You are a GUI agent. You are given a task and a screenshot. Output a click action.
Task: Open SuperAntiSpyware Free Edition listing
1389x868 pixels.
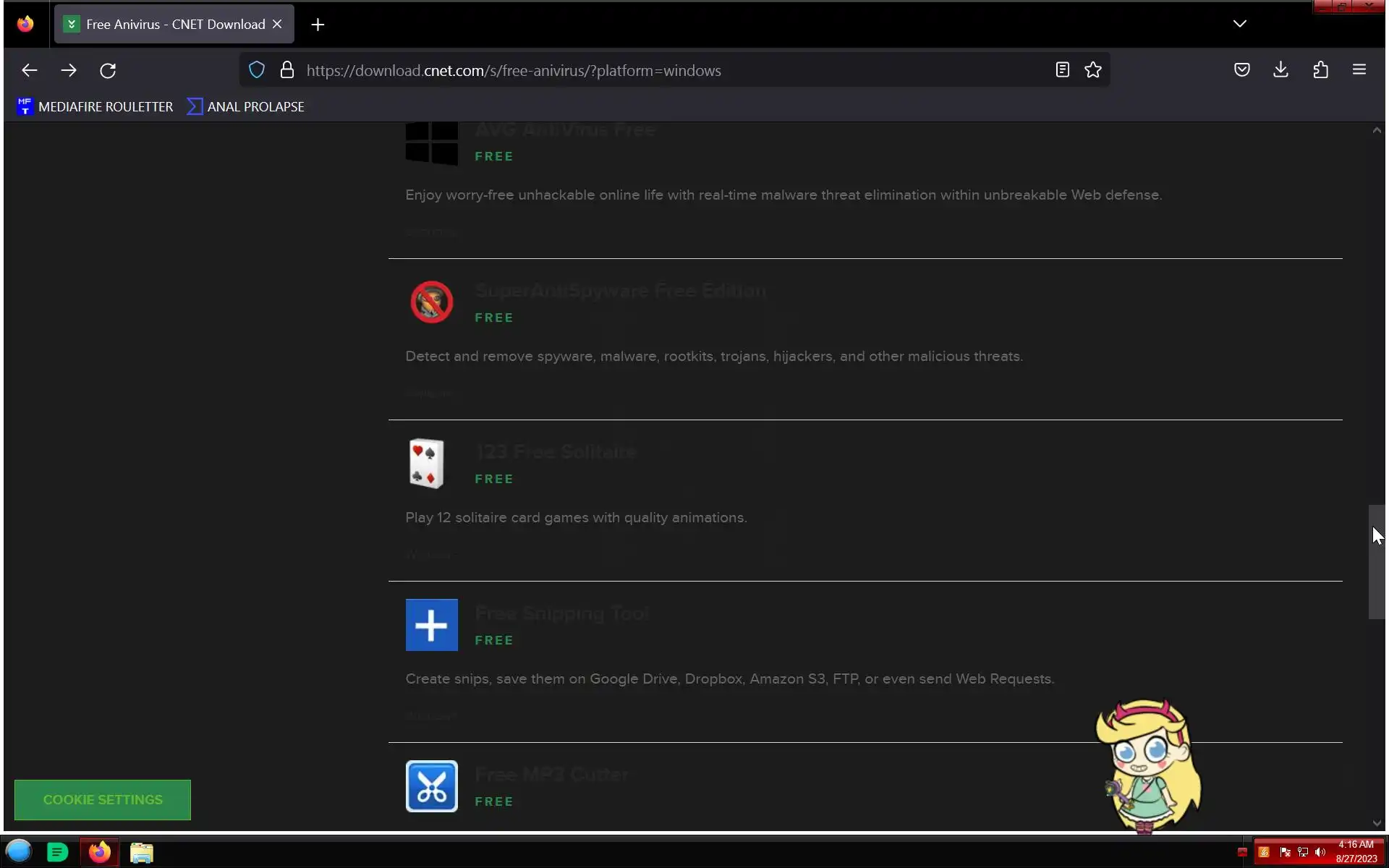point(620,291)
